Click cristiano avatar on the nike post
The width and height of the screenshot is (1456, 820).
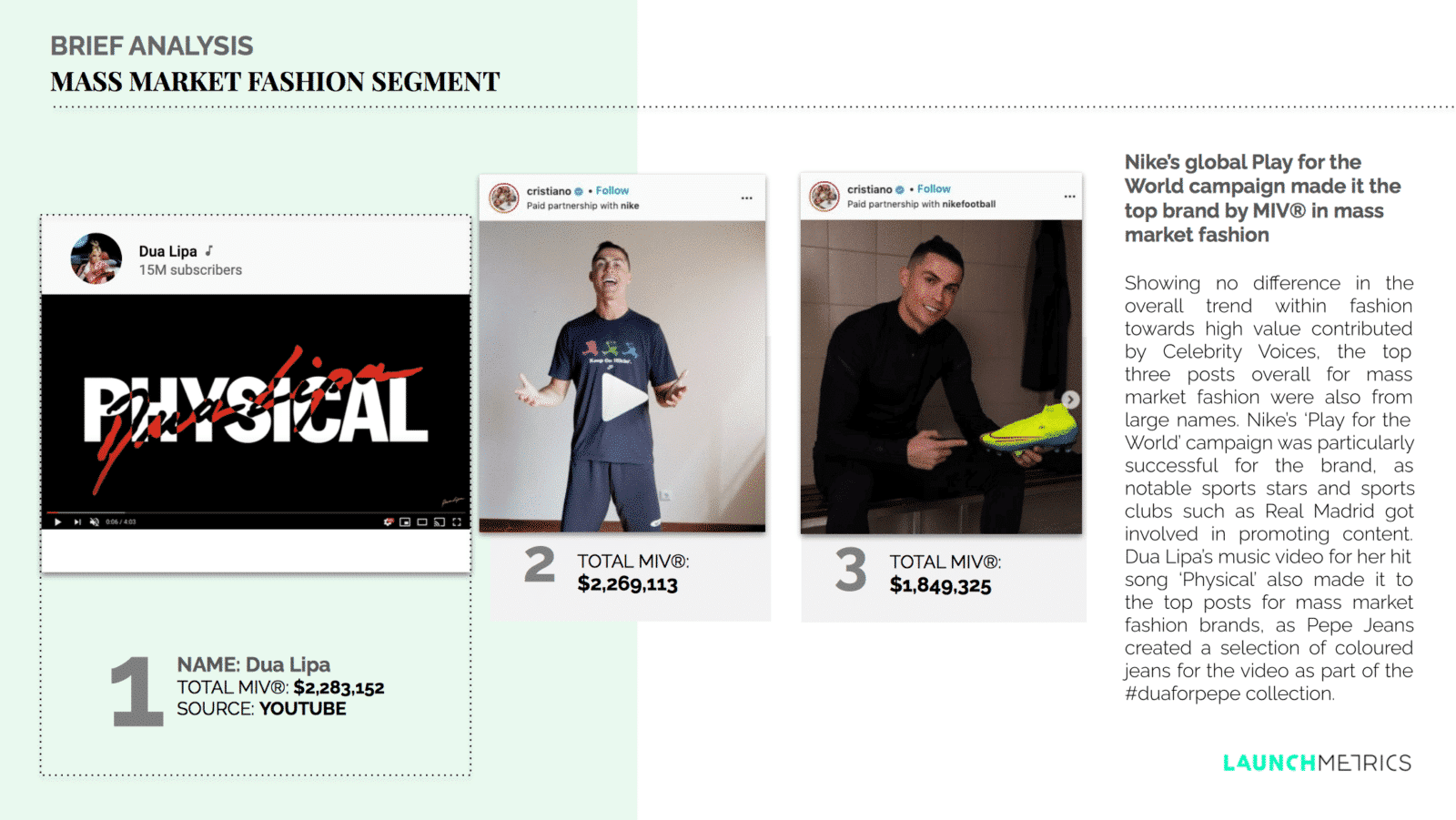[504, 197]
